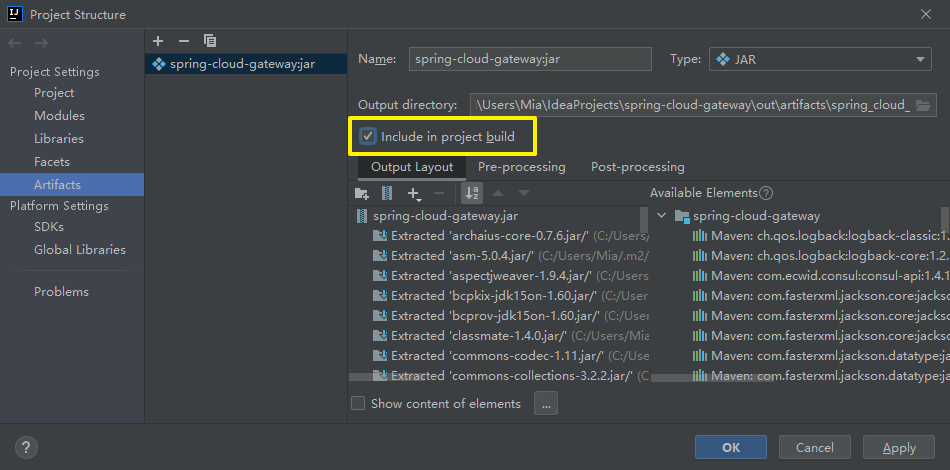Viewport: 950px width, 470px height.
Task: Select Extracted 'commons-collections-3.2.2.jar/' entry
Action: (511, 376)
